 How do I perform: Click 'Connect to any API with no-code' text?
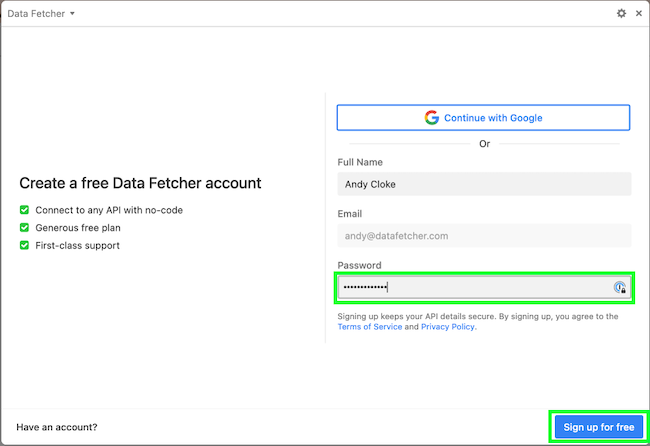(x=109, y=210)
